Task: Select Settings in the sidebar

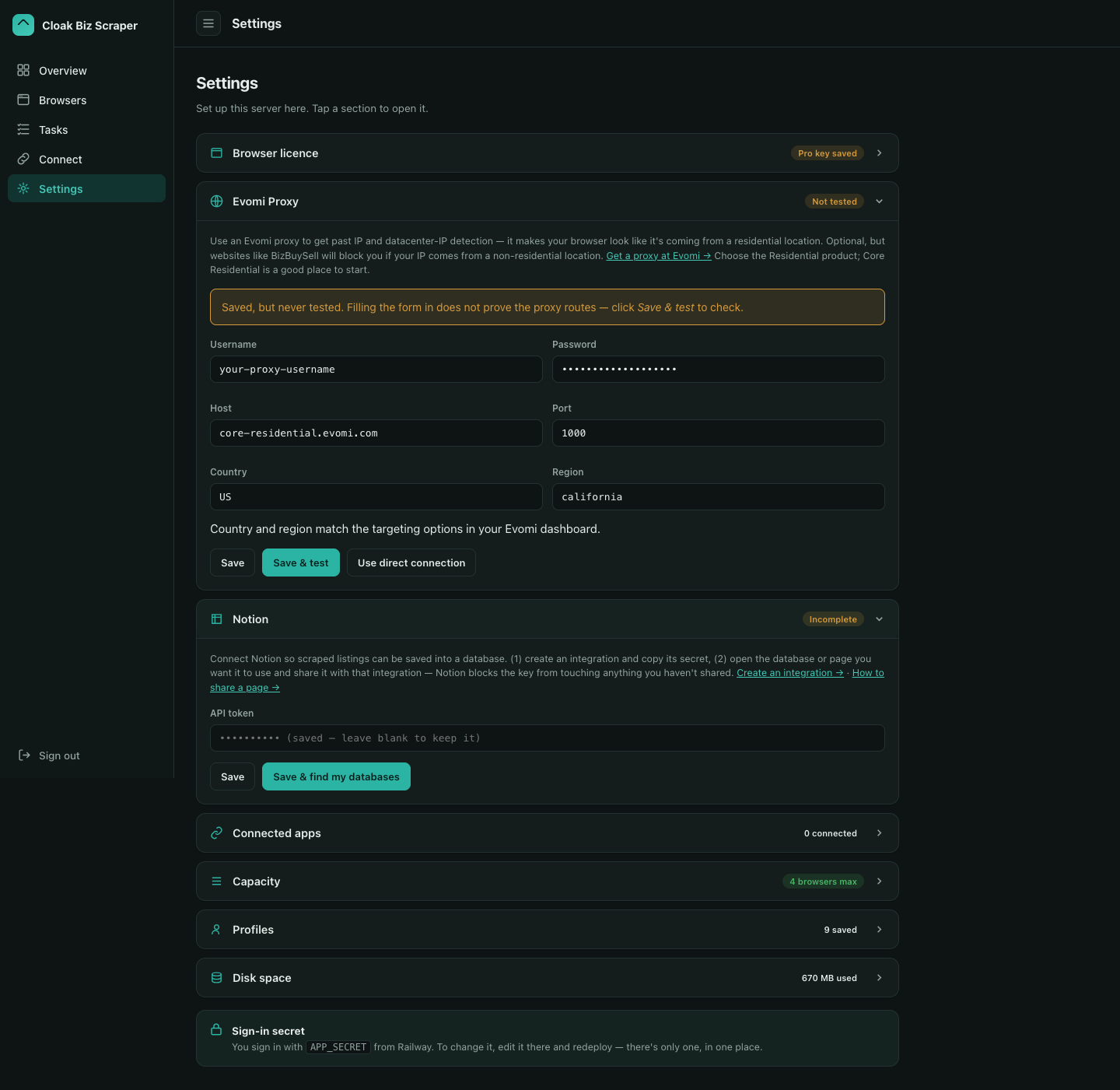Action: [x=86, y=189]
